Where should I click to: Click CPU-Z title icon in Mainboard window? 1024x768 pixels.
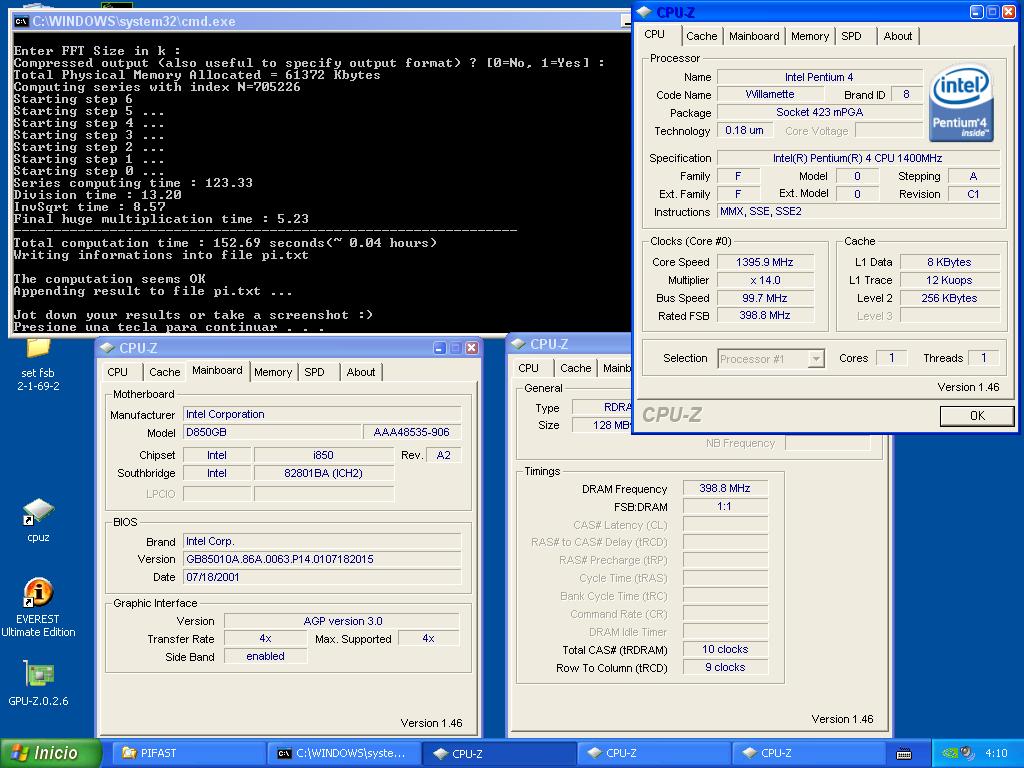pos(106,348)
